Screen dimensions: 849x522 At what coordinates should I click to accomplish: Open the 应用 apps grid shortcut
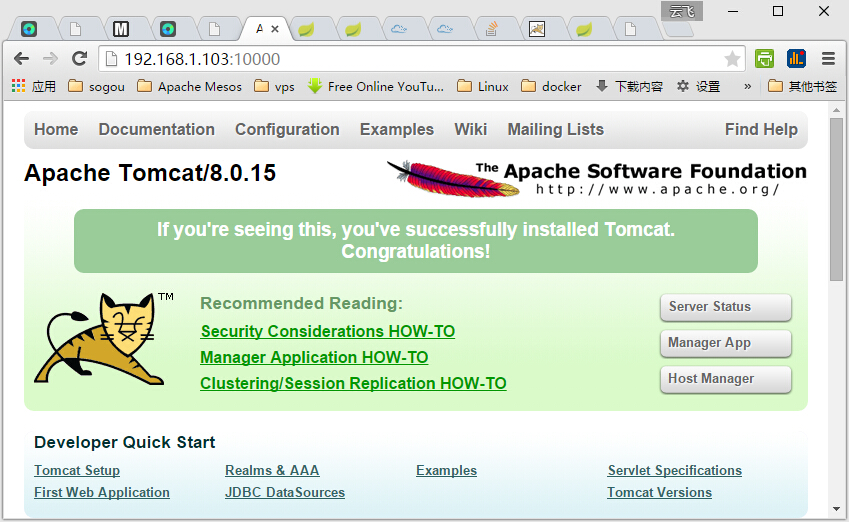click(34, 86)
